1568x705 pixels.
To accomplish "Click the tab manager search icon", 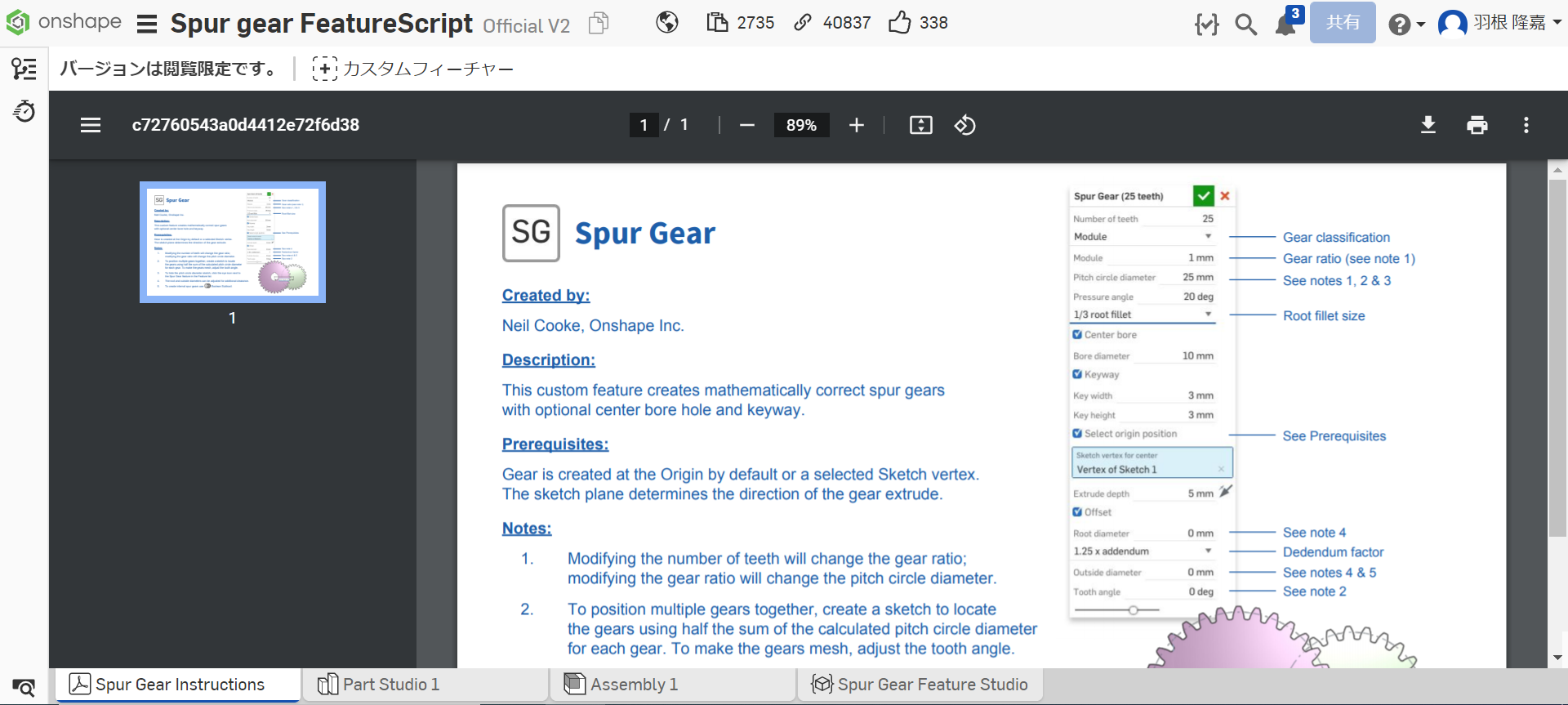I will click(24, 687).
